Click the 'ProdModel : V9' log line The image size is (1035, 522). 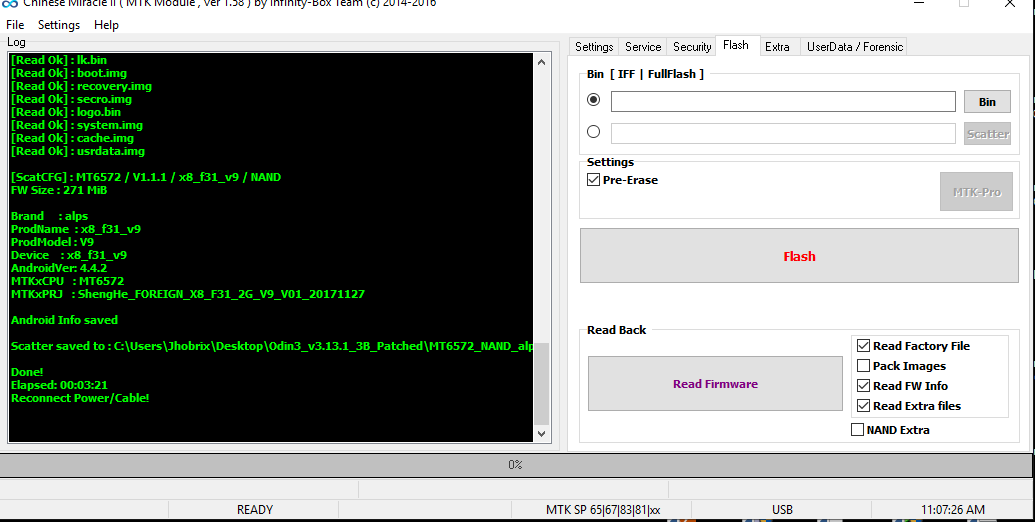[53, 242]
